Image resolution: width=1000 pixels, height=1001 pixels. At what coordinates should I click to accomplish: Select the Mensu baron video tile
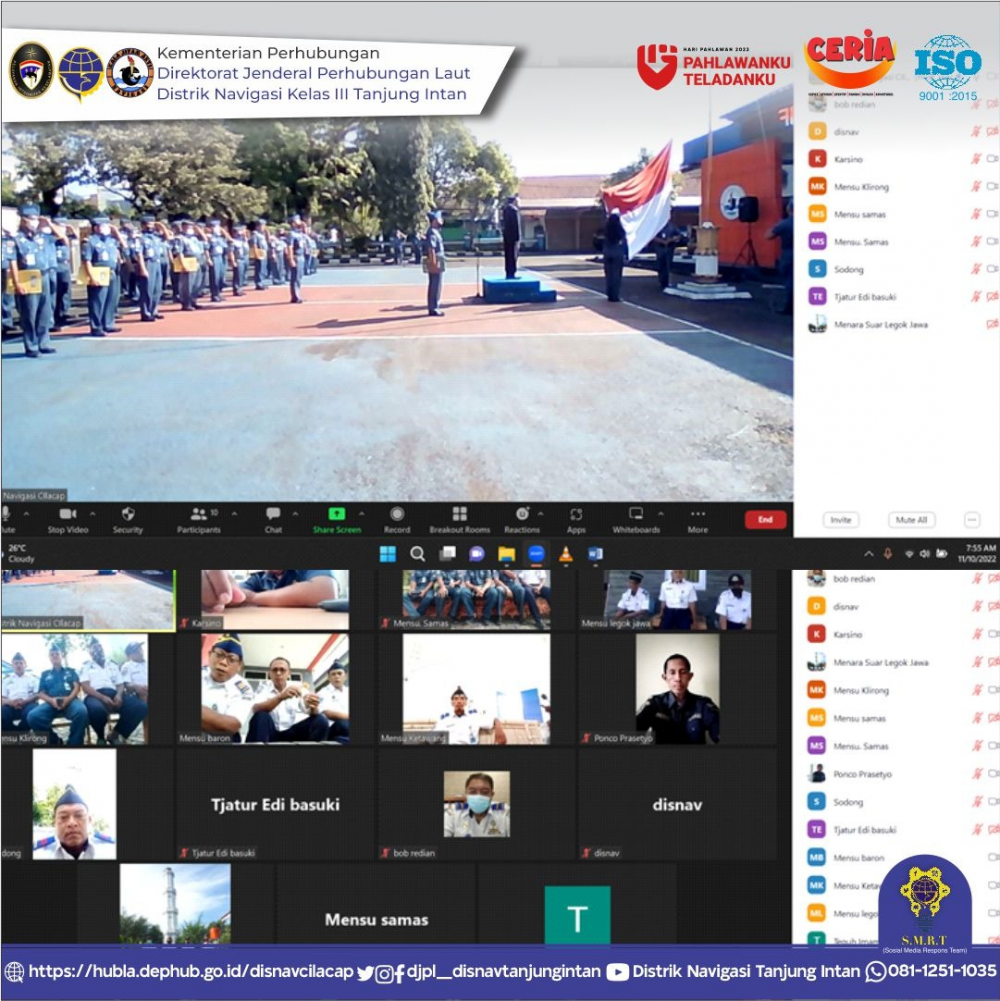(x=275, y=689)
